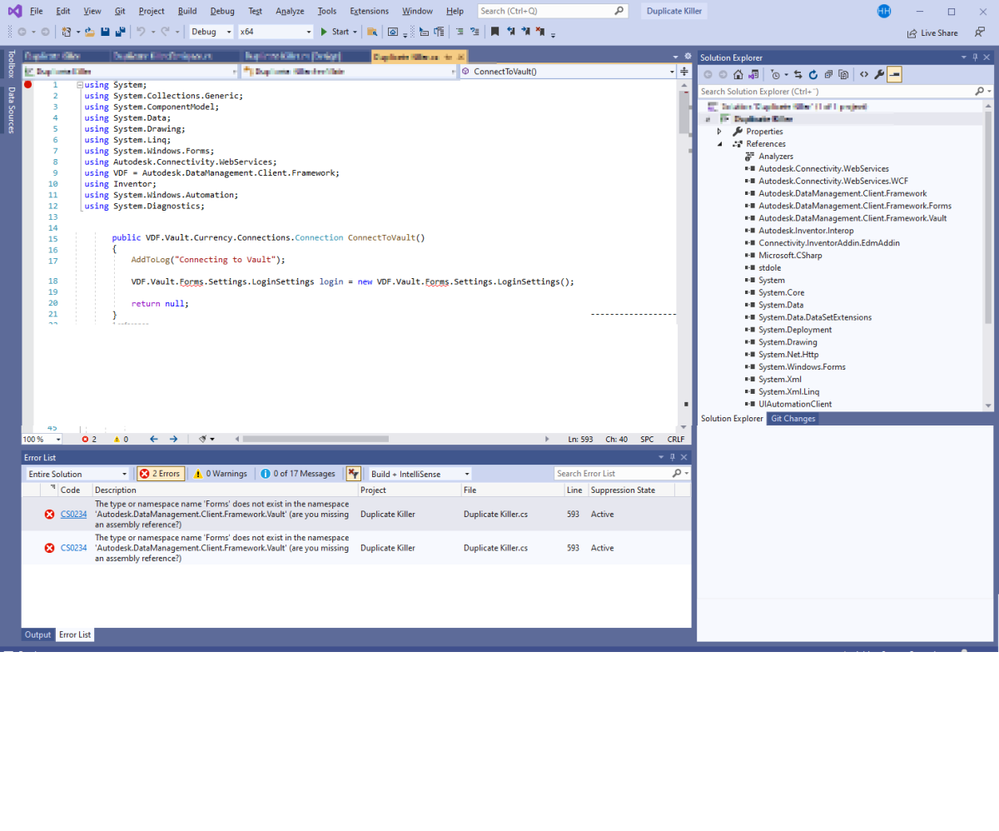
Task: Click the Save file toolbar icon
Action: [x=105, y=32]
